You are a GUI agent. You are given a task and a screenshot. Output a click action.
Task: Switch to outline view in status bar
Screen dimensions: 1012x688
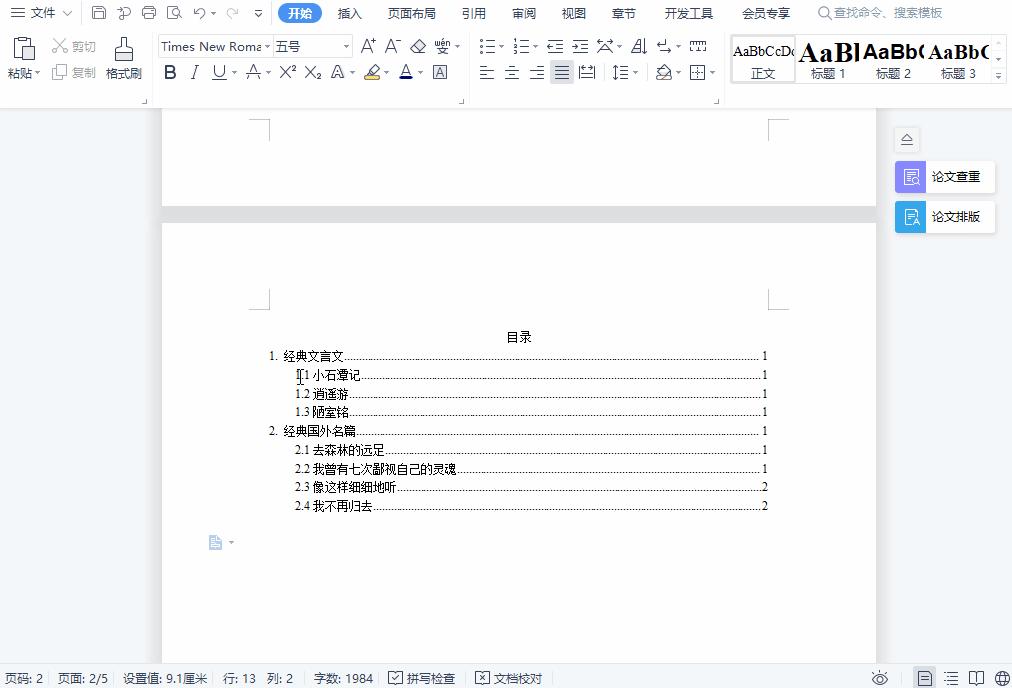951,678
